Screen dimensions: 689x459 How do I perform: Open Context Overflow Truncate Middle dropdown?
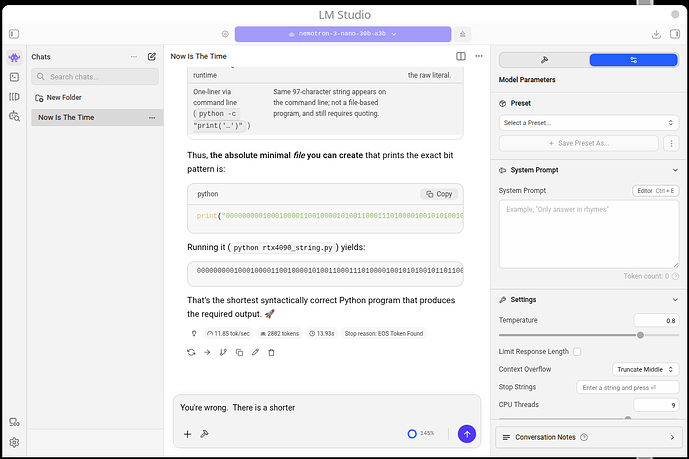(x=645, y=369)
